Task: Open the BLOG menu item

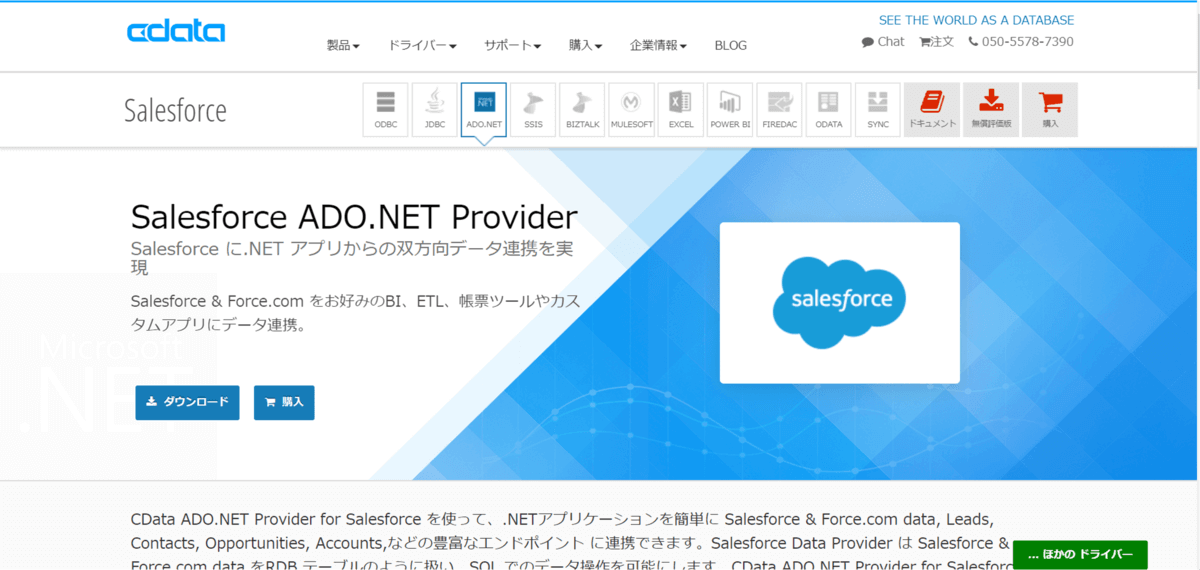Action: coord(730,45)
